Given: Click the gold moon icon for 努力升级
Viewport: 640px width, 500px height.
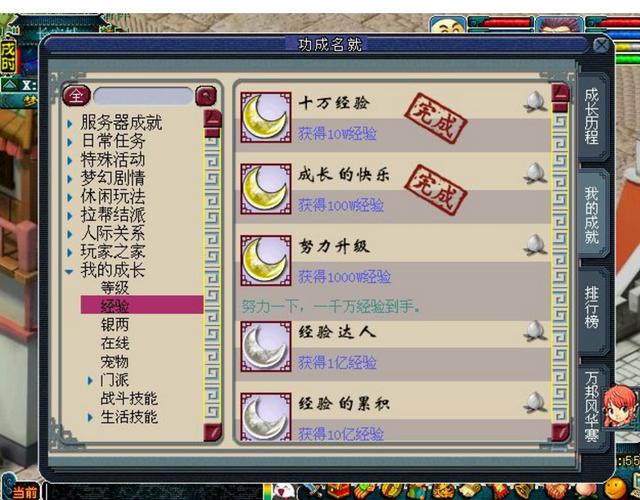Looking at the screenshot, I should [x=266, y=260].
